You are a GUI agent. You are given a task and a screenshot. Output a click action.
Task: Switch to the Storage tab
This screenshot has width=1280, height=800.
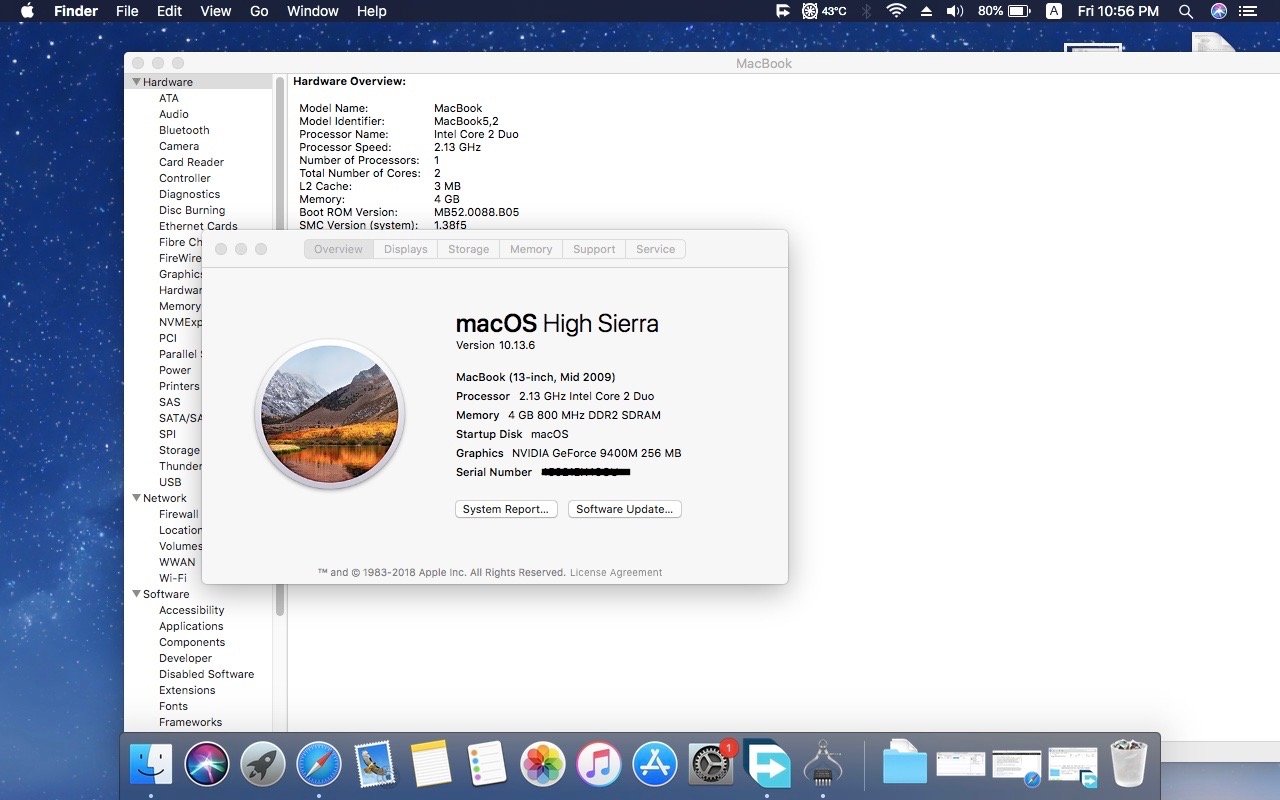coord(468,249)
